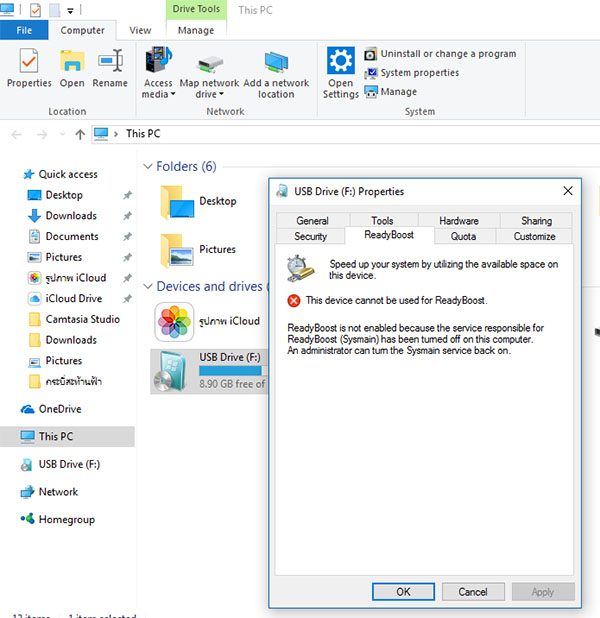
Task: Expand the Map network drive menu
Action: click(209, 95)
